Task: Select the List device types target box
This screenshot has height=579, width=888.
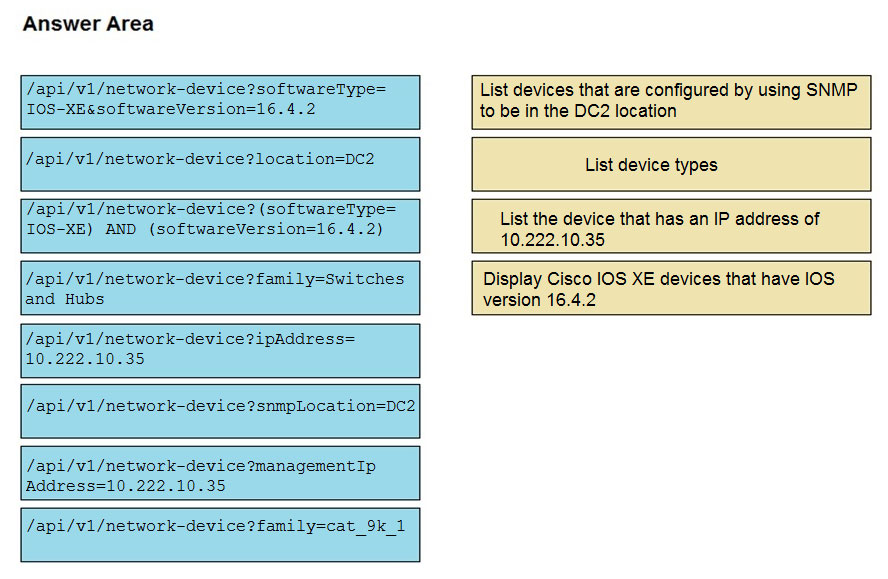Action: (671, 164)
